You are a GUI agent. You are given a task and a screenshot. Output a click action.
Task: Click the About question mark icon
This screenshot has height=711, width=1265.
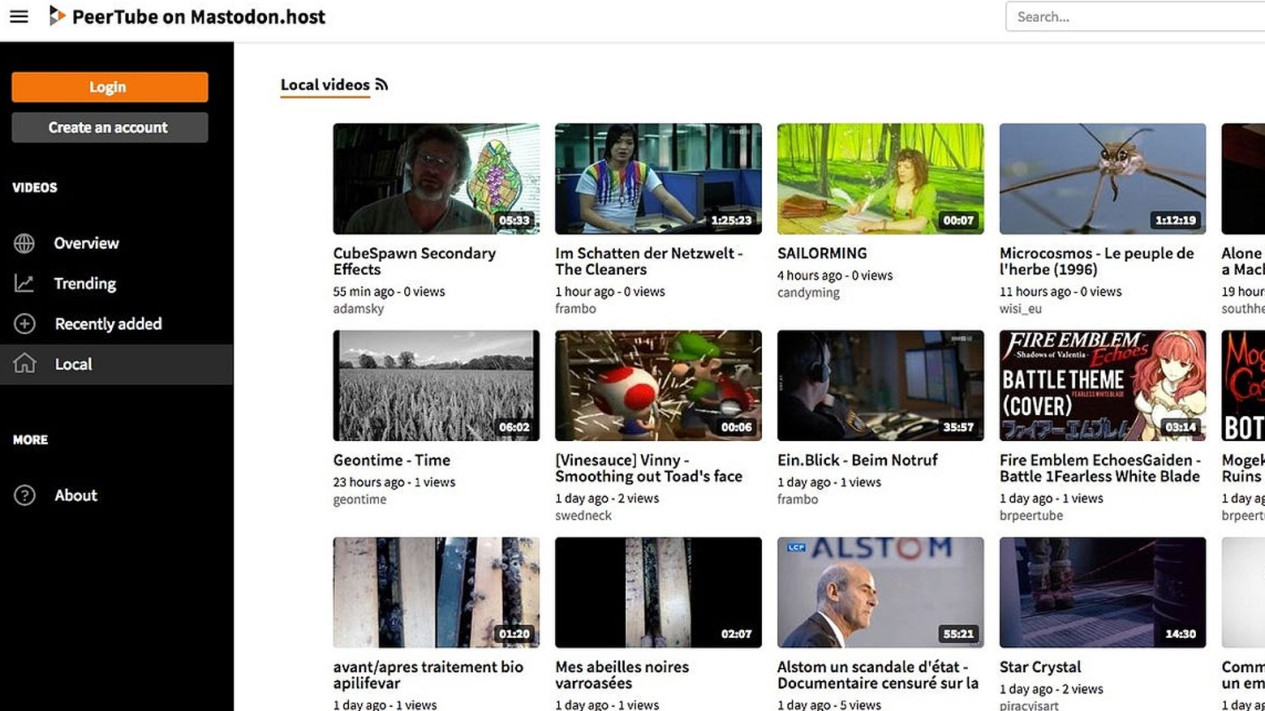pyautogui.click(x=24, y=495)
